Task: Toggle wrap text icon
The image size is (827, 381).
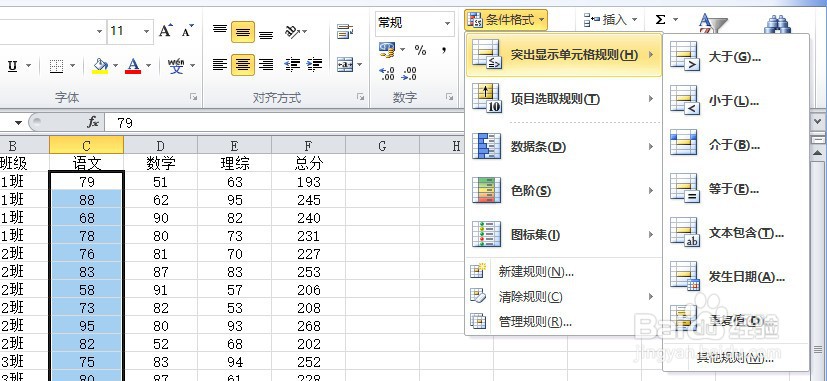Action: (345, 31)
